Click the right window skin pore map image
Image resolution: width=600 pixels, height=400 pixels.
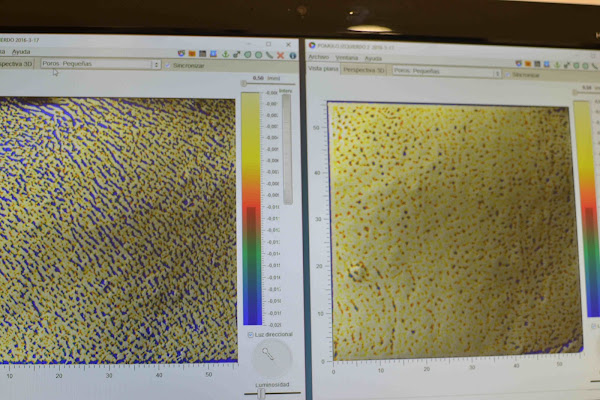point(455,232)
